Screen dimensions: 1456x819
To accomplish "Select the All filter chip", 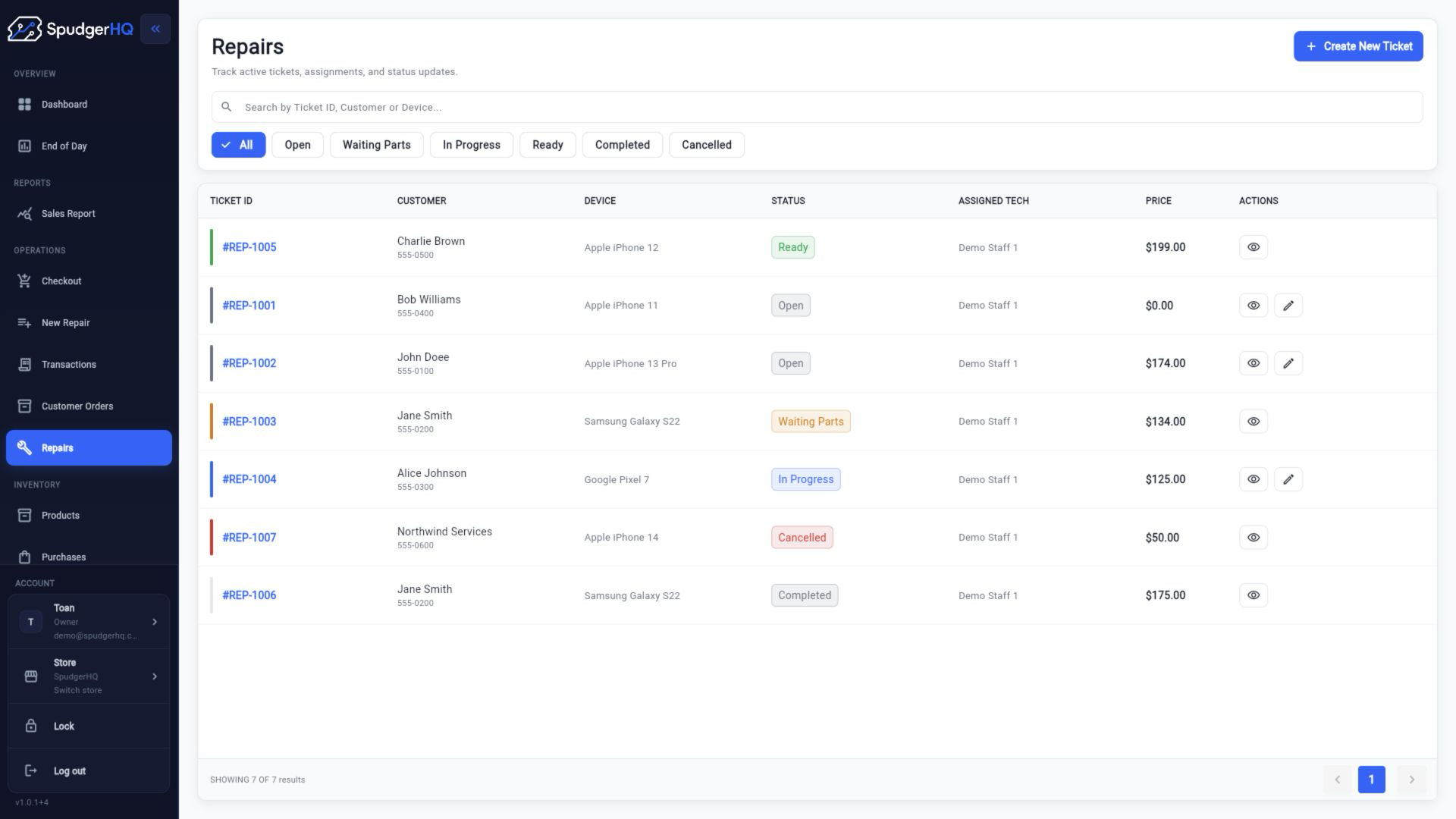I will (x=238, y=145).
